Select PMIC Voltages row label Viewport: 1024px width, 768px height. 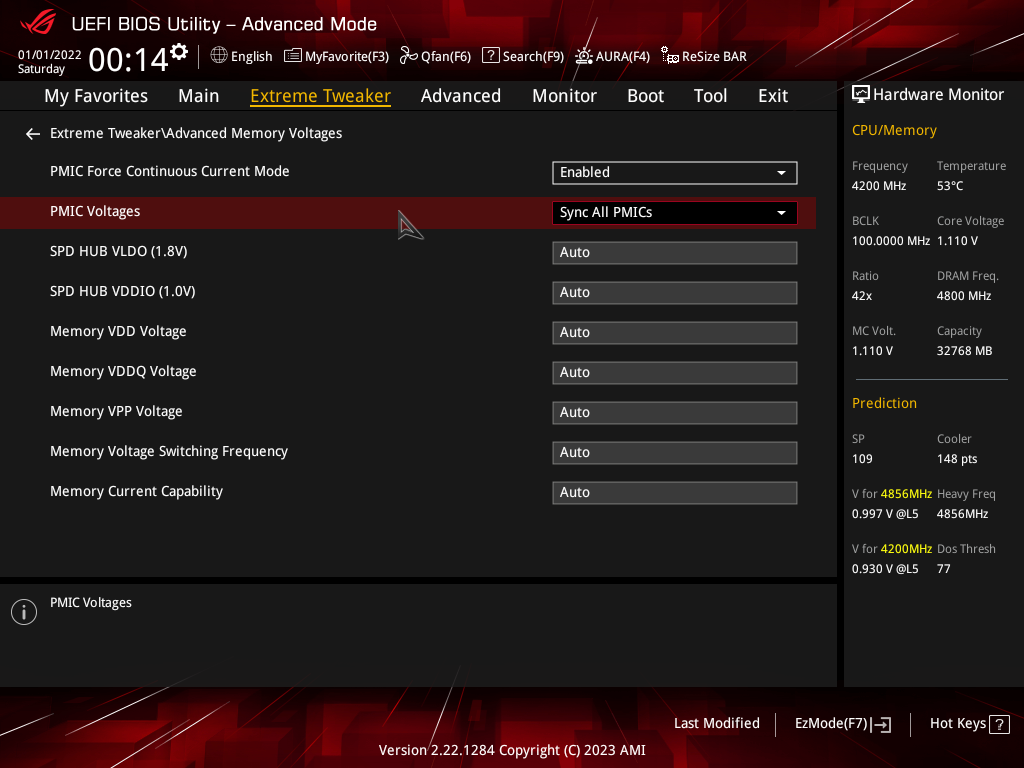pos(95,212)
